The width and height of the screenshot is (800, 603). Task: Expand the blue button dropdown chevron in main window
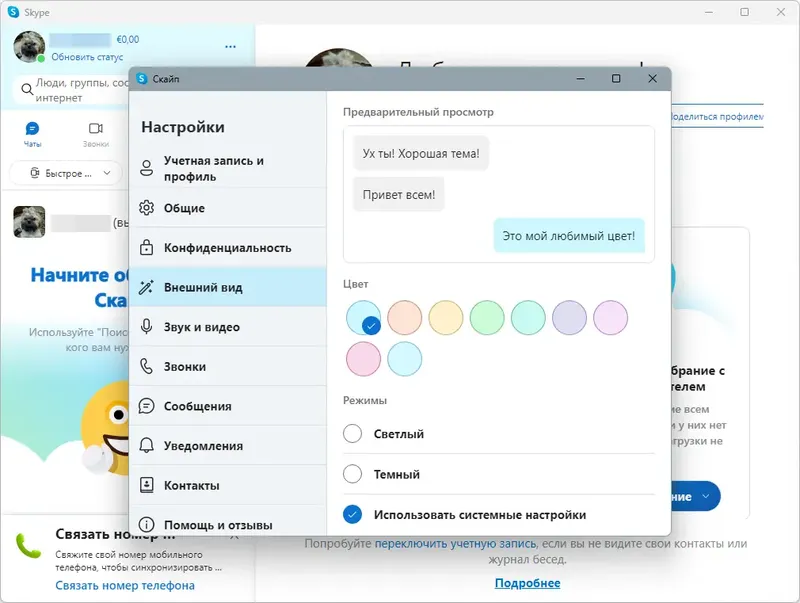(706, 496)
